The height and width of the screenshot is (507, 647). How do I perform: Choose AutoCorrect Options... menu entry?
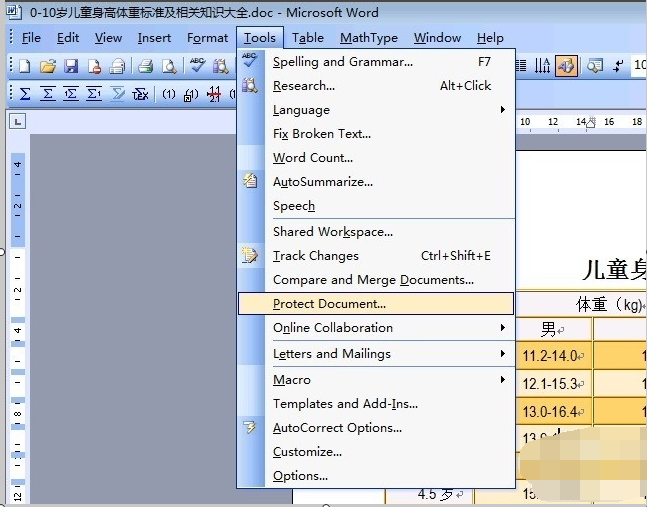pos(377,427)
